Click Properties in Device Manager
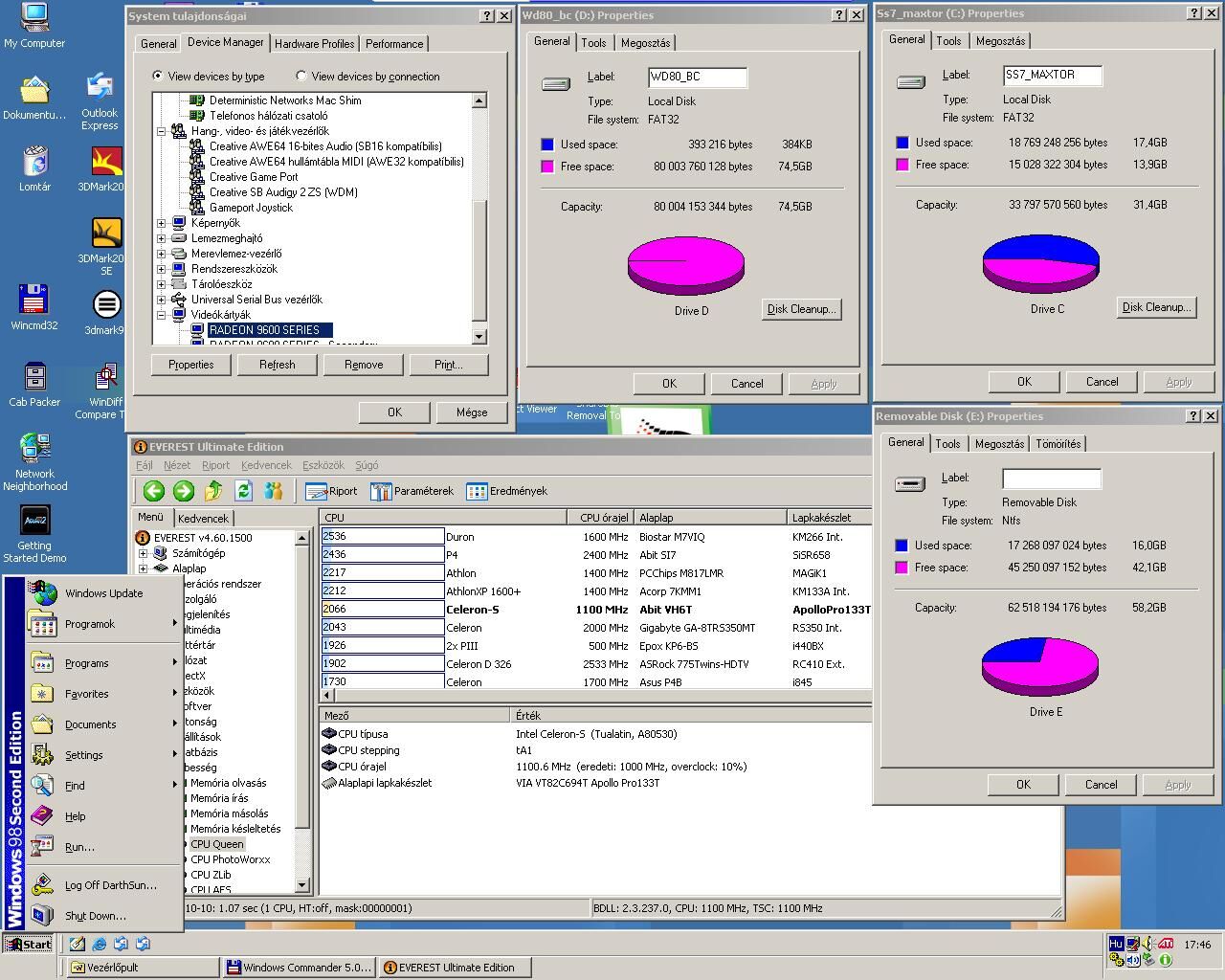The image size is (1225, 980). [x=191, y=365]
